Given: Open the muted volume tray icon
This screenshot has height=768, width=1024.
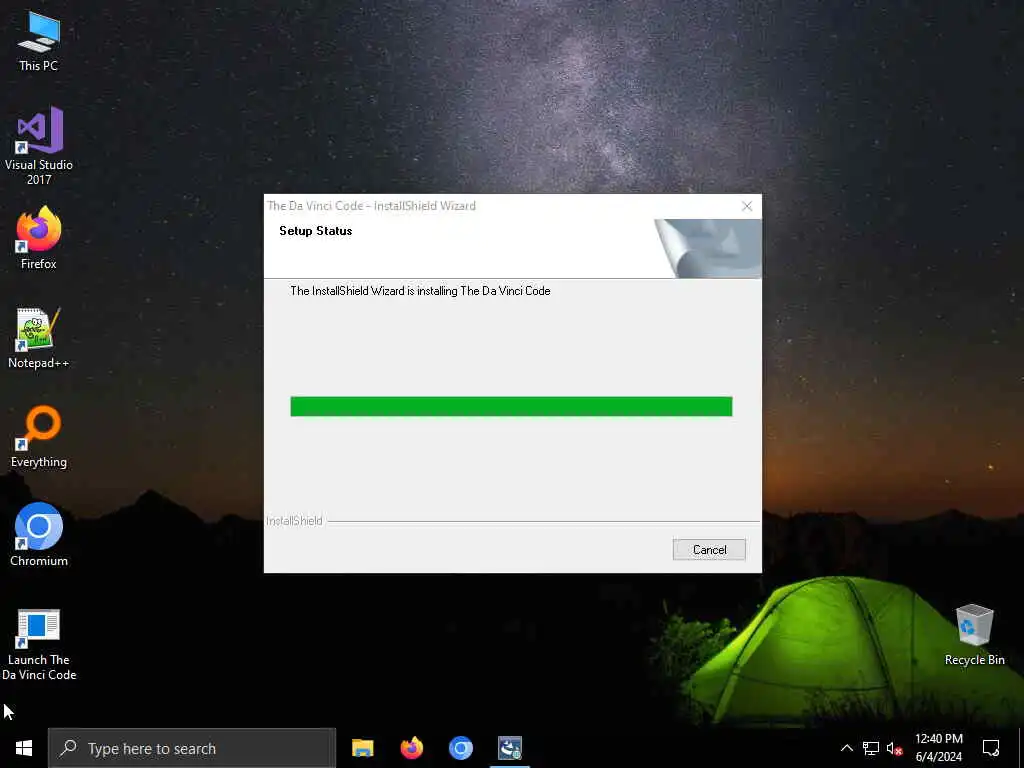Looking at the screenshot, I should point(894,748).
